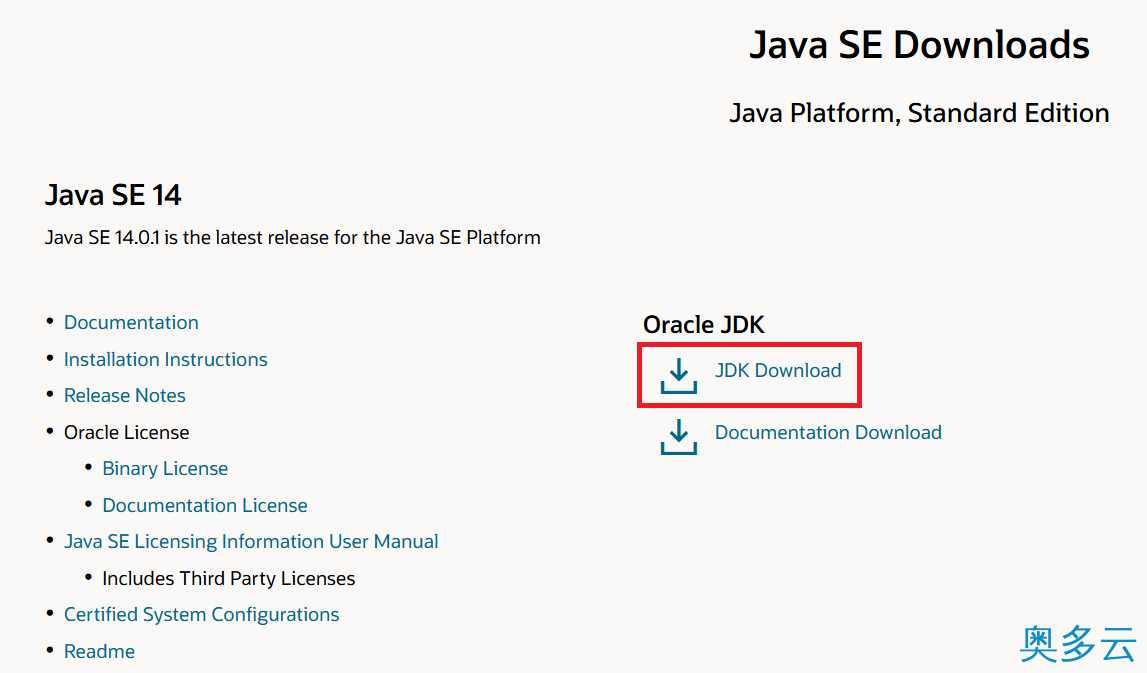Open the Readme link
The image size is (1147, 673).
(99, 651)
